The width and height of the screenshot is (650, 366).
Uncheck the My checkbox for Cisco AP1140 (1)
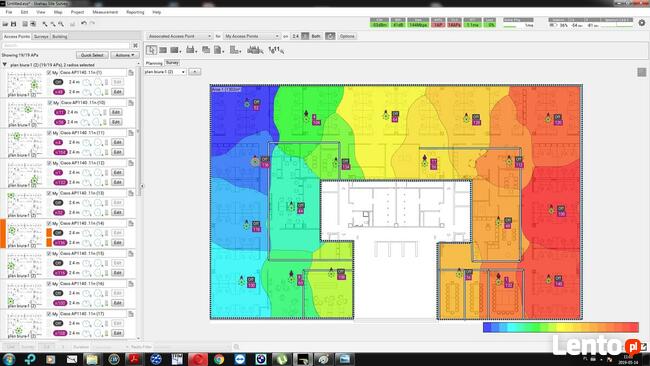pos(49,73)
